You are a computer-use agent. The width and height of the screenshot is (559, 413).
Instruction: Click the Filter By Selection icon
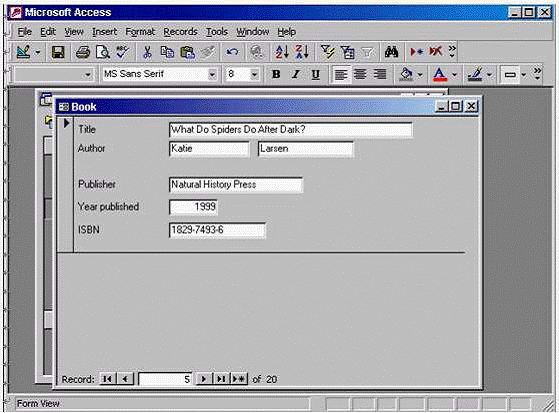[327, 52]
